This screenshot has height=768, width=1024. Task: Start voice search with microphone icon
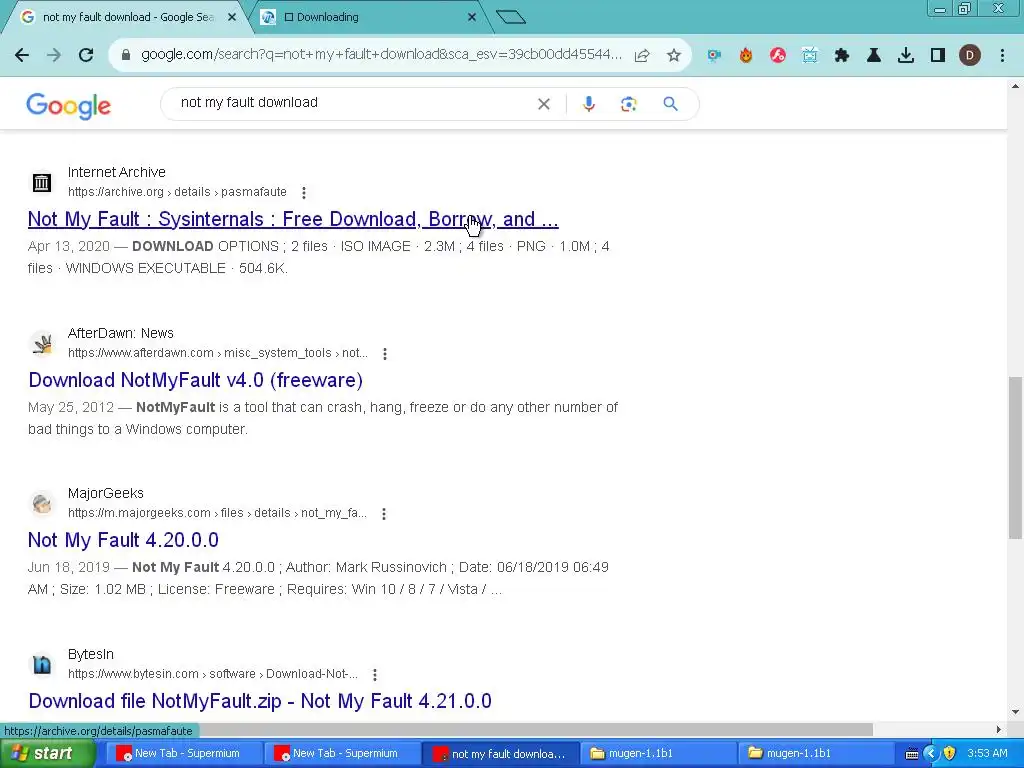coord(588,104)
